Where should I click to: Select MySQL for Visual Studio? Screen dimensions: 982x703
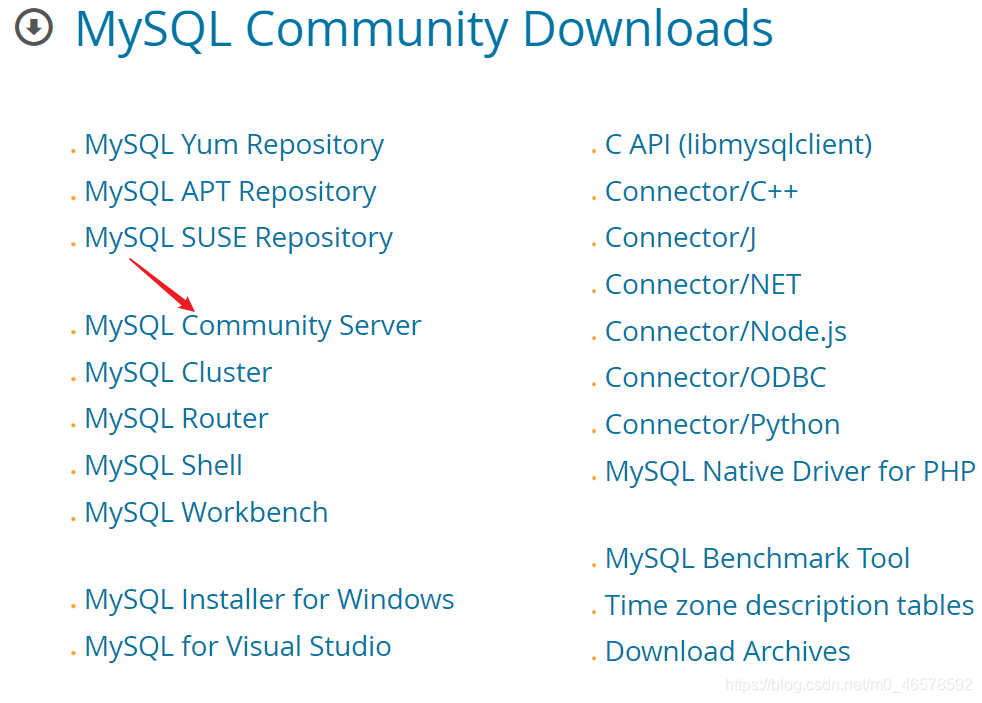(238, 647)
